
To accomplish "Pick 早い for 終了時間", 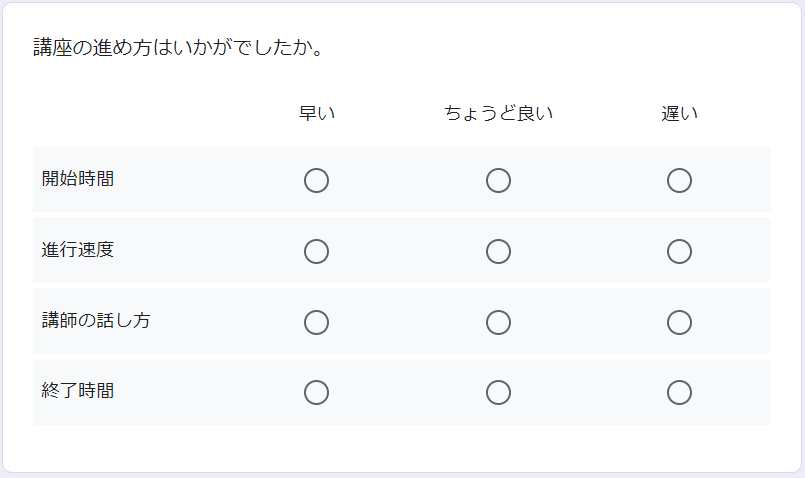I will pos(316,392).
